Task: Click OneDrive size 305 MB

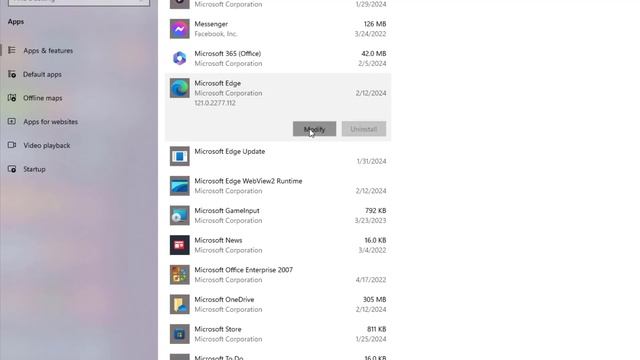Action: click(x=374, y=300)
